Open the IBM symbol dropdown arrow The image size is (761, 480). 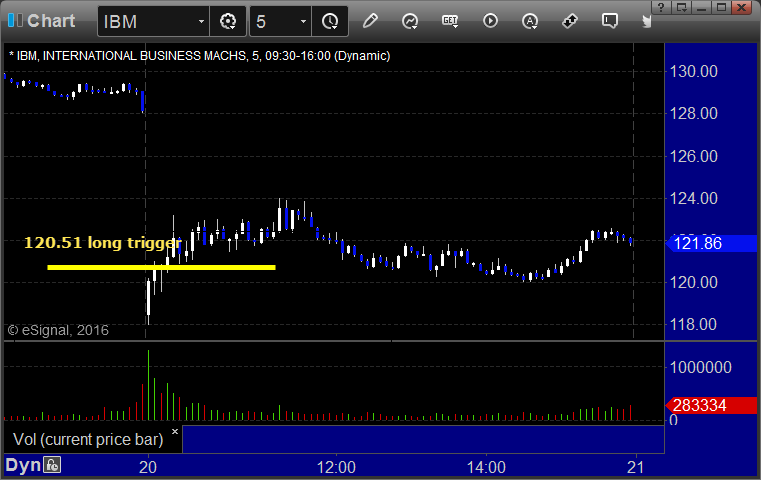(x=201, y=22)
